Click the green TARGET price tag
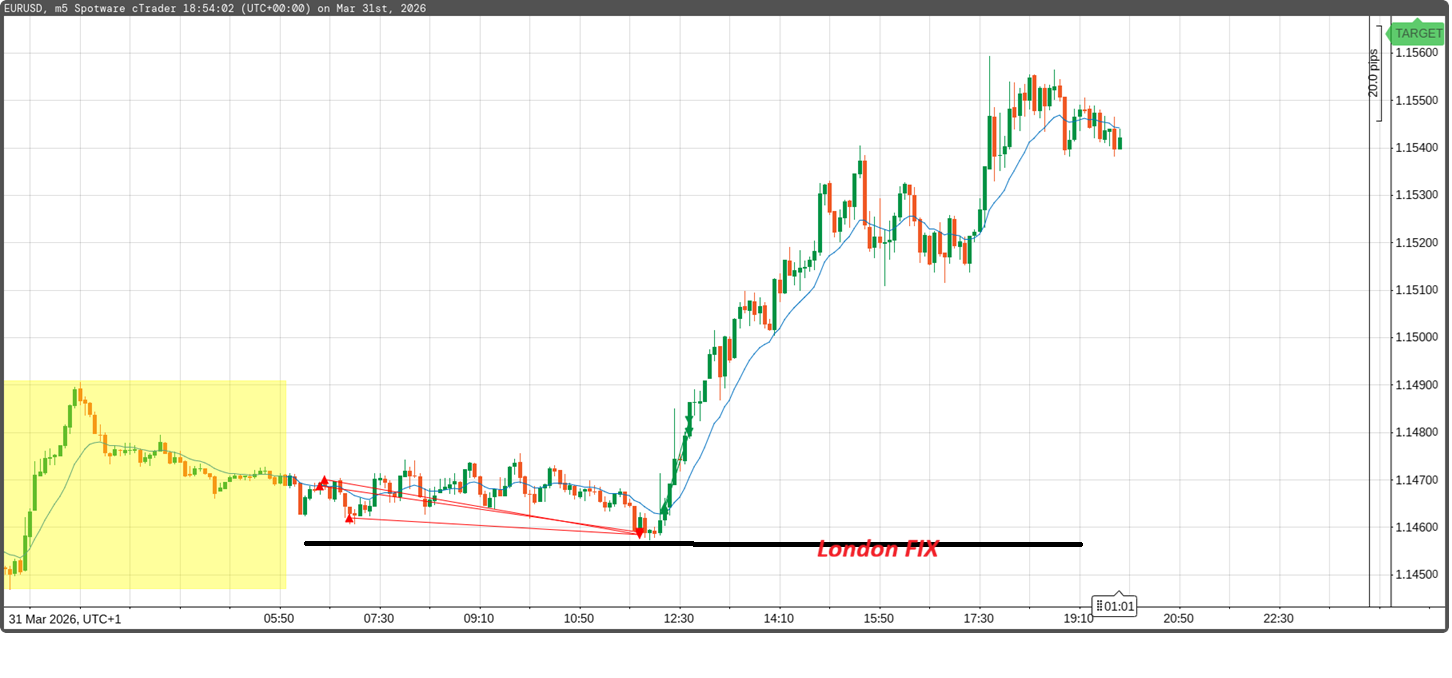Image resolution: width=1452 pixels, height=678 pixels. (1418, 33)
